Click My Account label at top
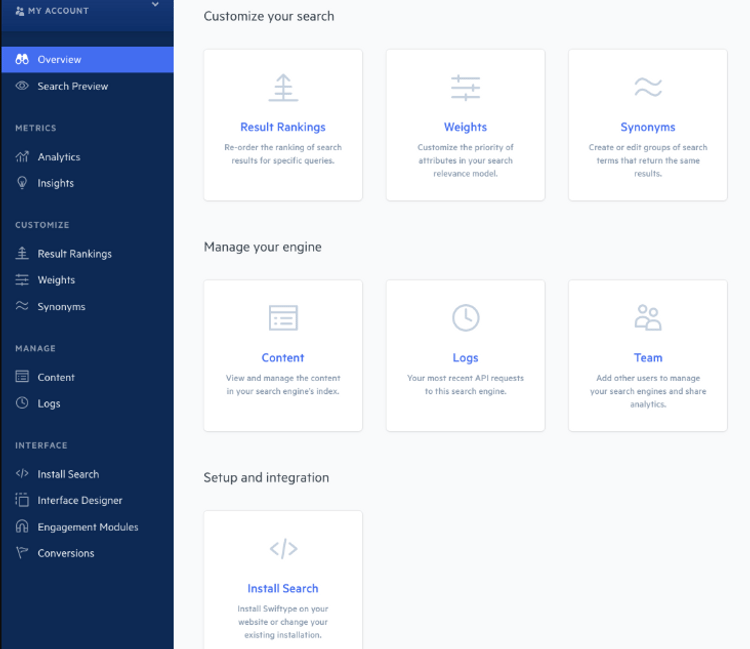This screenshot has width=750, height=649. [x=58, y=11]
